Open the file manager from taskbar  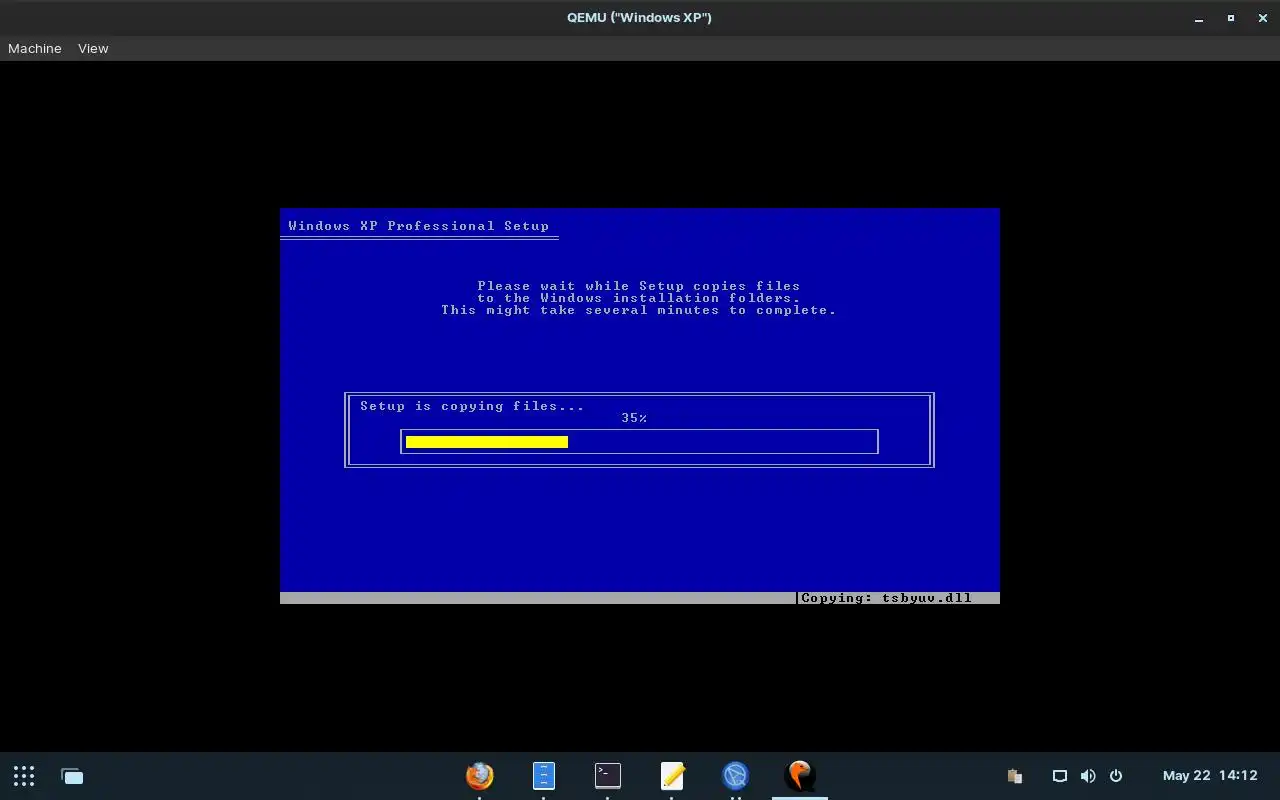click(x=543, y=775)
